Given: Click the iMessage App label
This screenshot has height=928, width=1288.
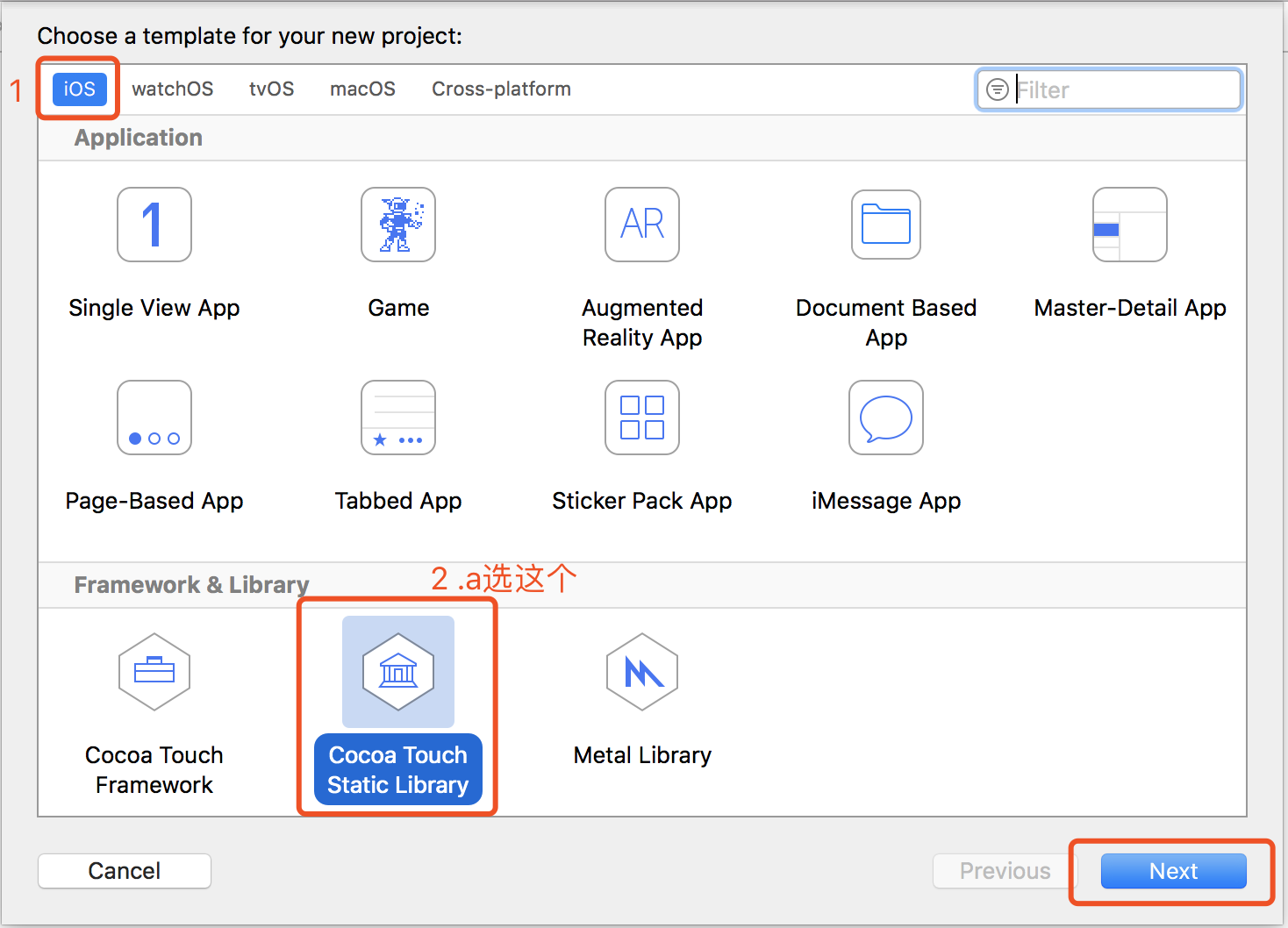Looking at the screenshot, I should tap(886, 501).
